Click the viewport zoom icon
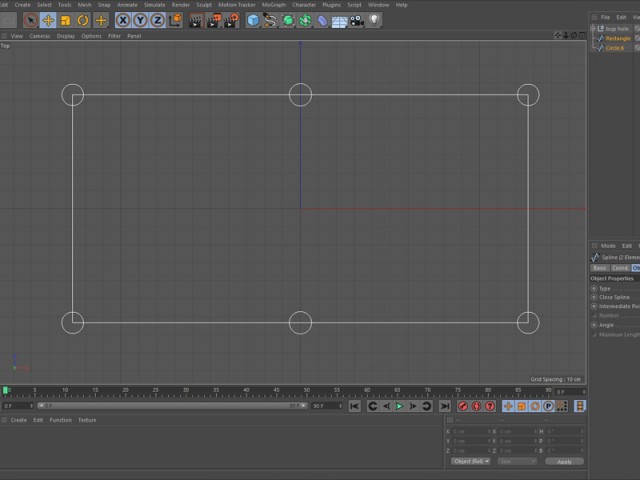 coord(566,36)
